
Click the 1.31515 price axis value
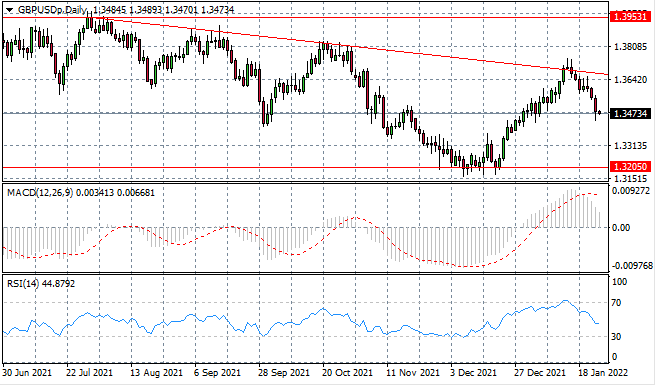coord(631,179)
